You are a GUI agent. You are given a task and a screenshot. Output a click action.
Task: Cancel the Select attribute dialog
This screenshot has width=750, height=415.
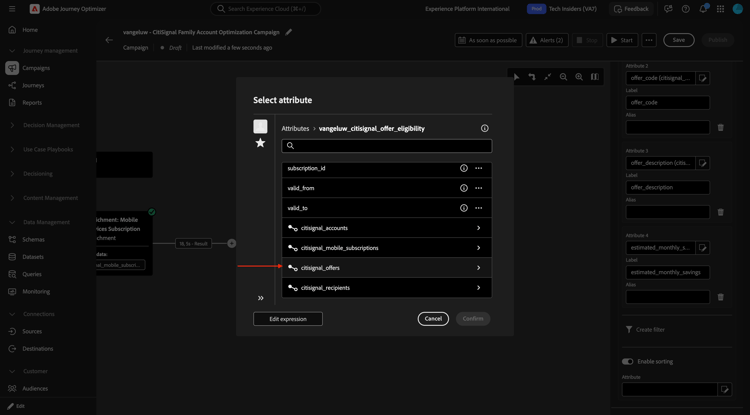(x=433, y=319)
